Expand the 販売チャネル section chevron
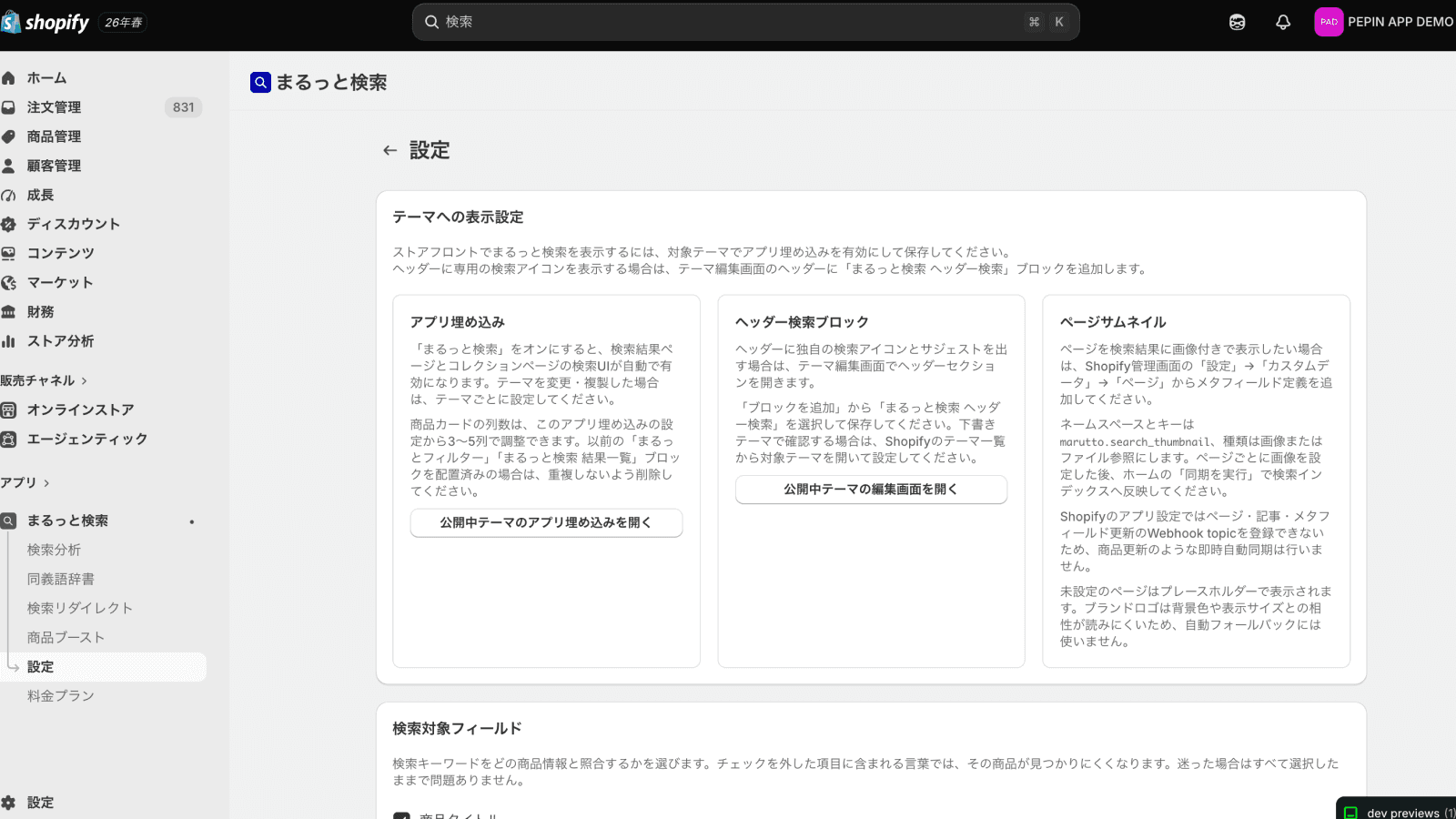Viewport: 1456px width, 819px height. point(85,380)
